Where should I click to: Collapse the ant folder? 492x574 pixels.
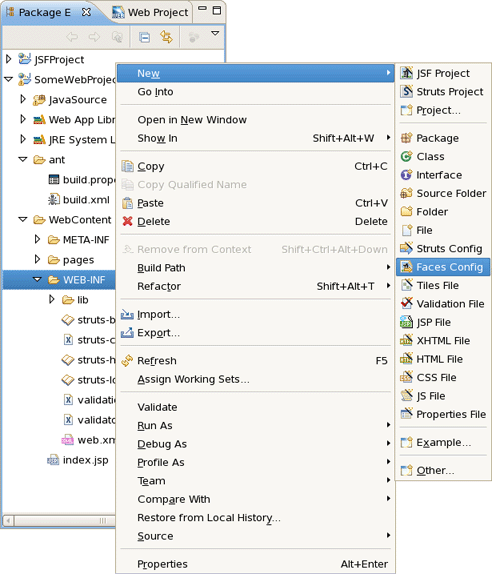tap(23, 159)
